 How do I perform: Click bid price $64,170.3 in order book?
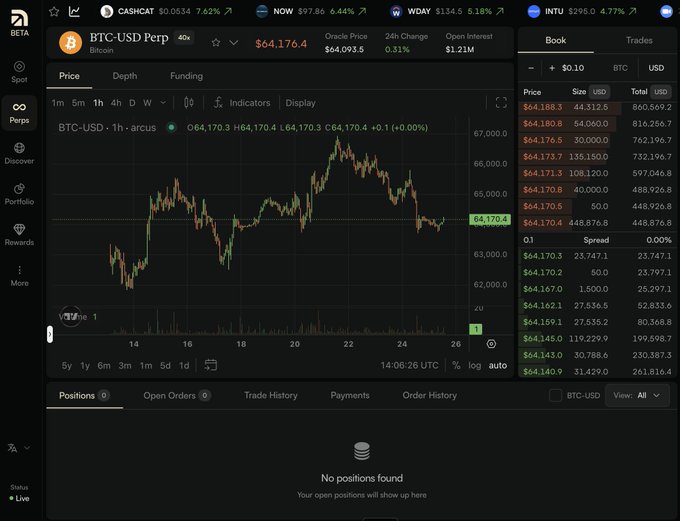pos(543,256)
